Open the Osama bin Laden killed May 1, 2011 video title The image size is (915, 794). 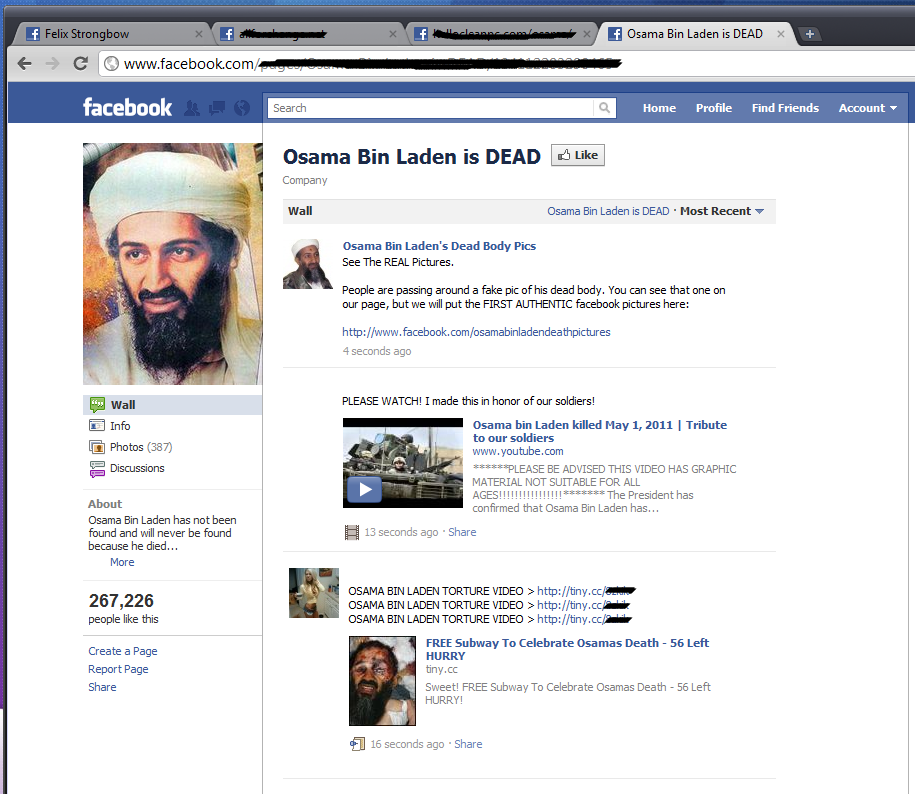click(x=600, y=431)
